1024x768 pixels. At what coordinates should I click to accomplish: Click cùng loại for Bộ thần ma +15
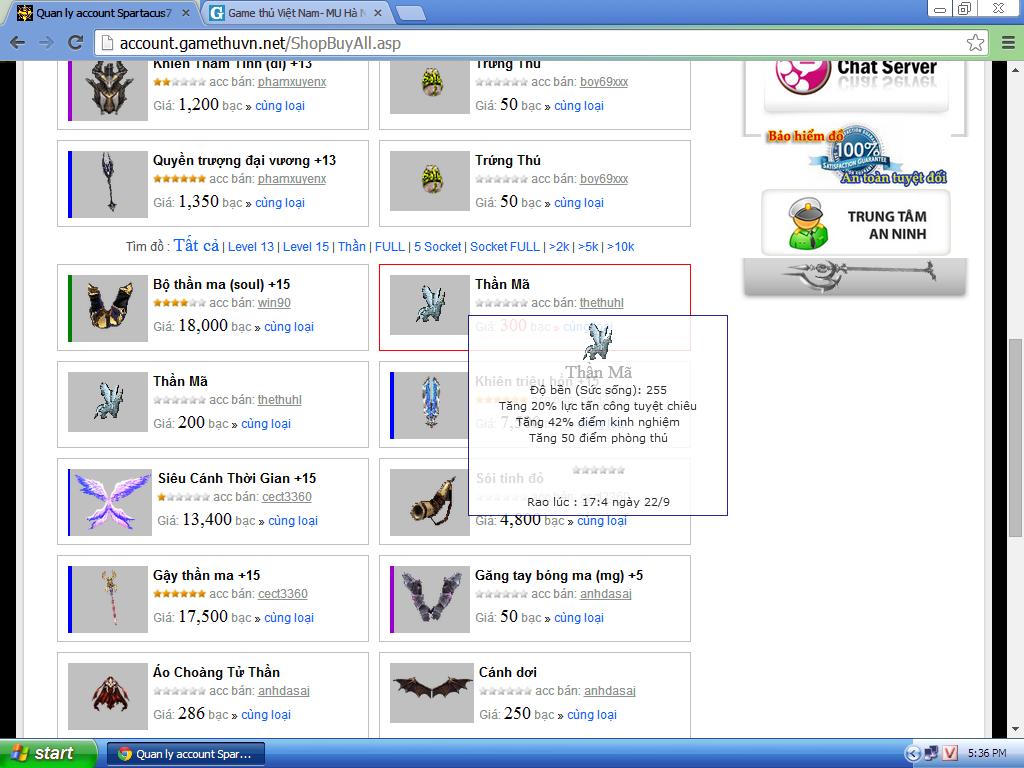click(289, 327)
